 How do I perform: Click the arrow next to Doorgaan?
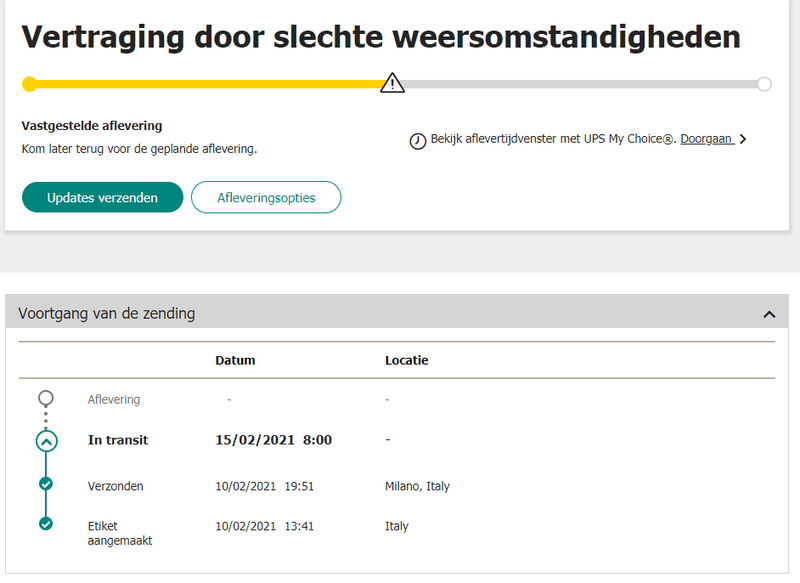coord(743,140)
